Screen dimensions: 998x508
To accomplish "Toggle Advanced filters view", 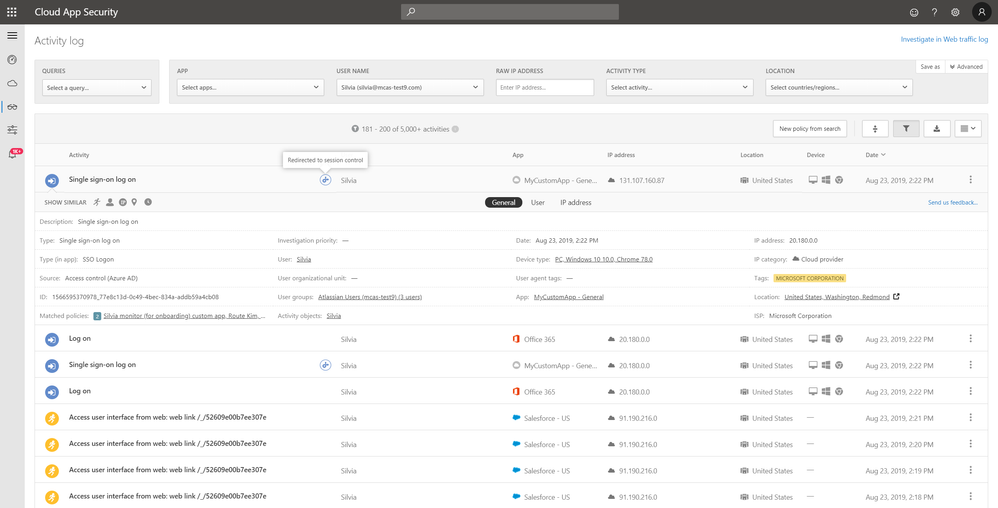I will (966, 66).
